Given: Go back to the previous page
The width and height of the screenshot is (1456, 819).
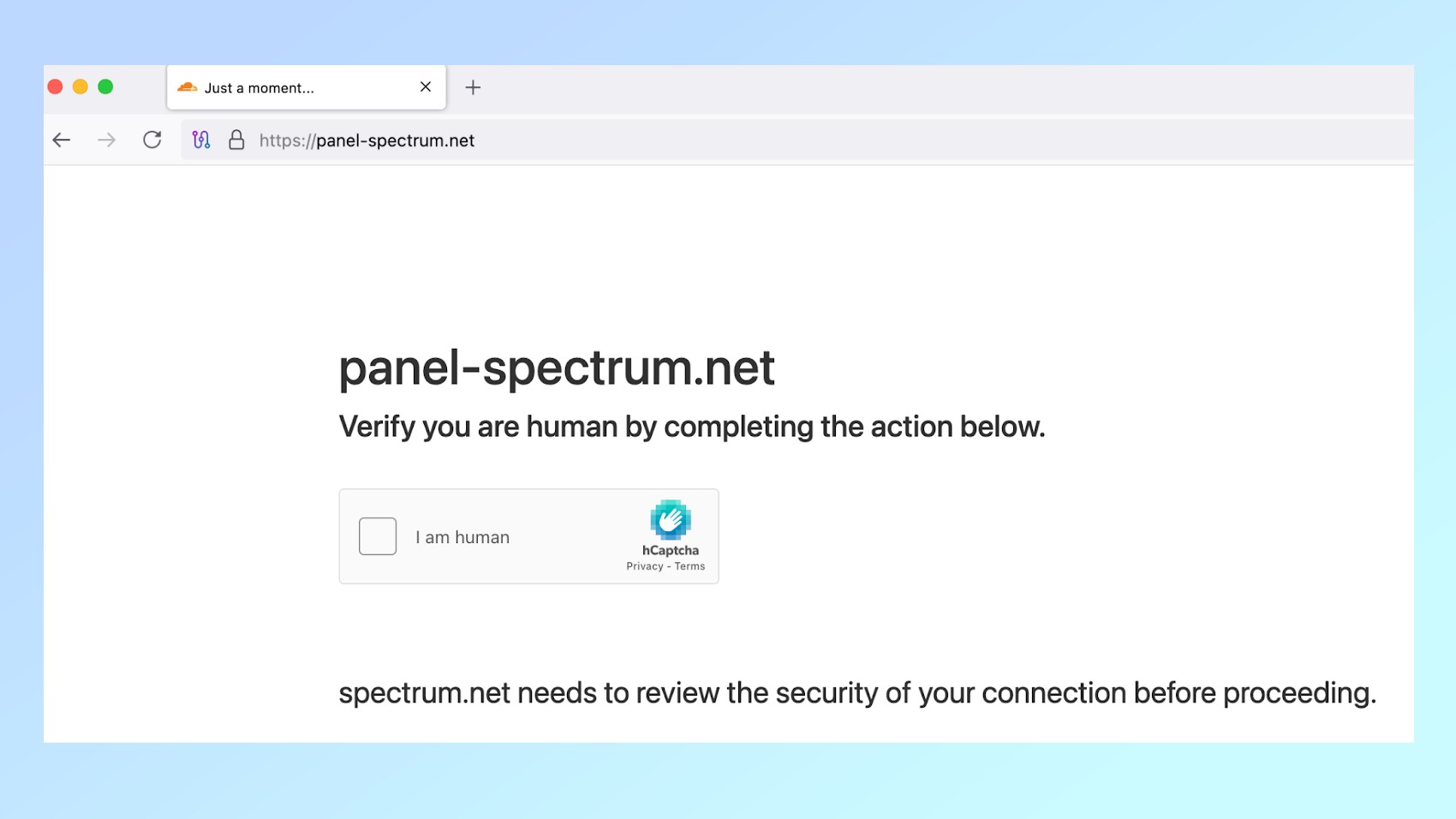Looking at the screenshot, I should (x=62, y=140).
